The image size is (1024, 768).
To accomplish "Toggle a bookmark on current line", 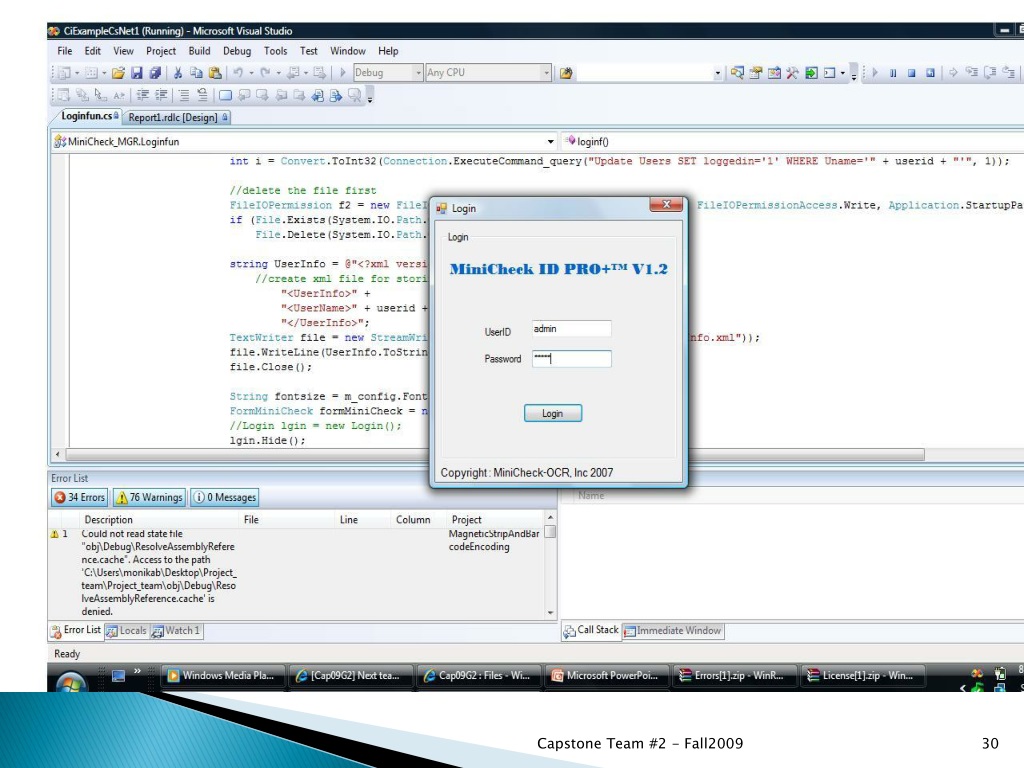I will tap(225, 95).
